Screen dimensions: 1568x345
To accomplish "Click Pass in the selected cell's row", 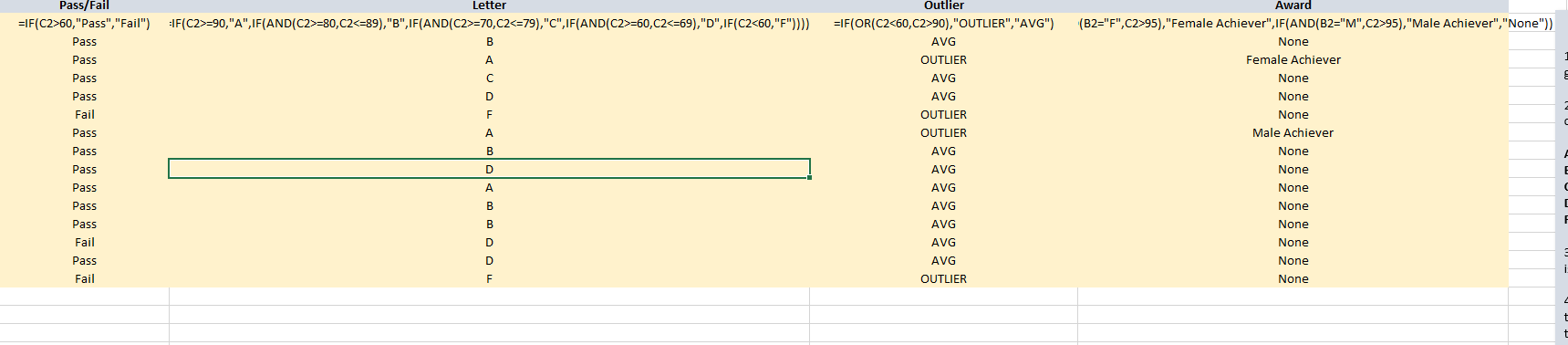I will click(84, 169).
